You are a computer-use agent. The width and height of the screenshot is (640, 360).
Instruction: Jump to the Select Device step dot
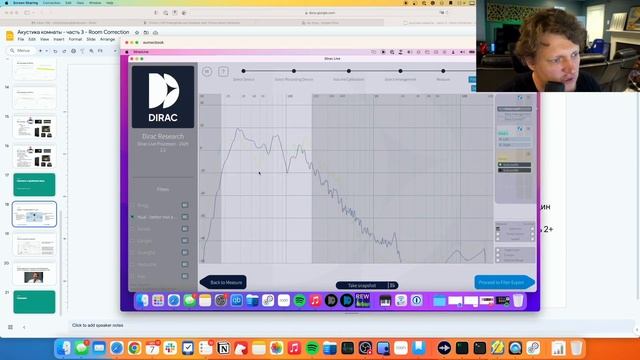[x=244, y=71]
